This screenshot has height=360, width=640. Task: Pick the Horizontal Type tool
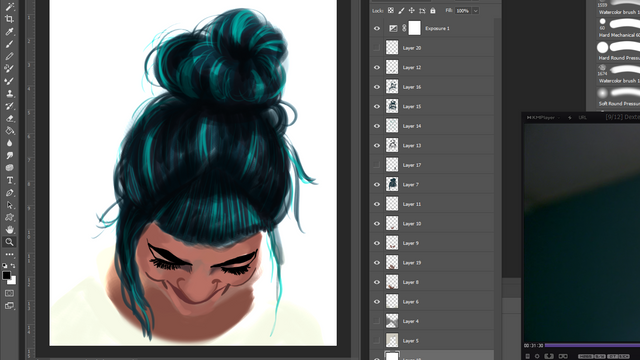[x=9, y=180]
